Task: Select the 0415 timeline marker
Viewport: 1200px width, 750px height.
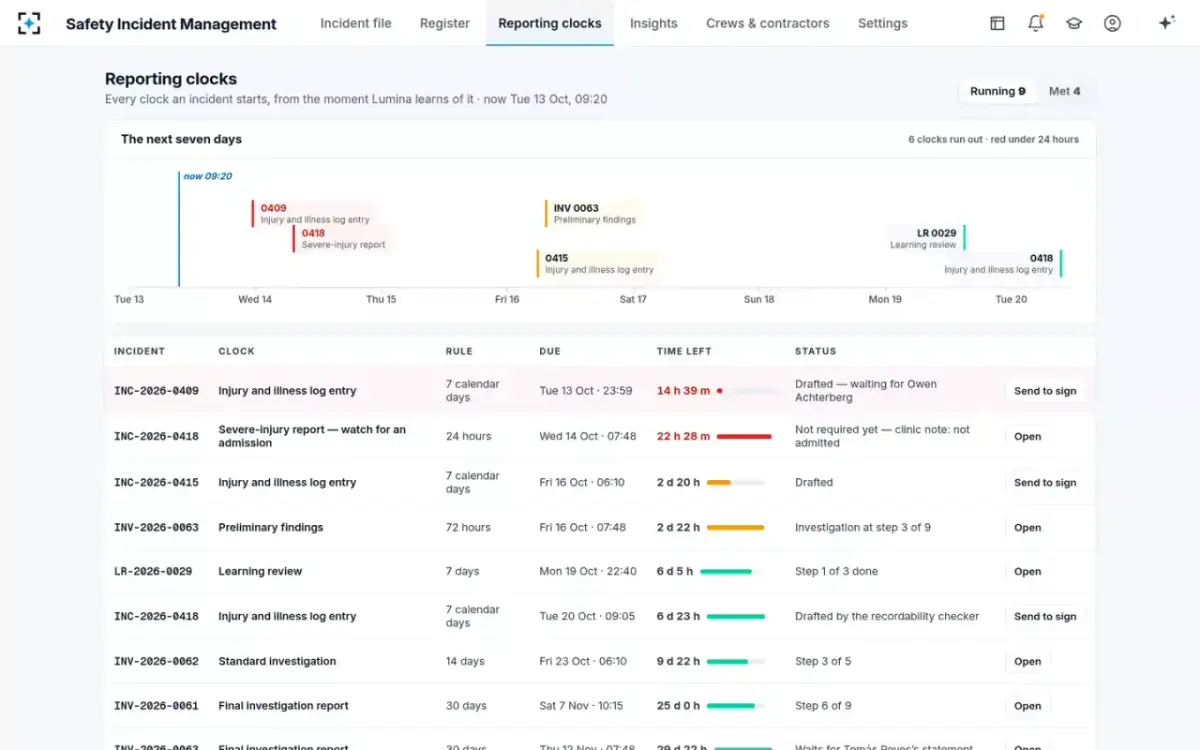Action: [597, 264]
